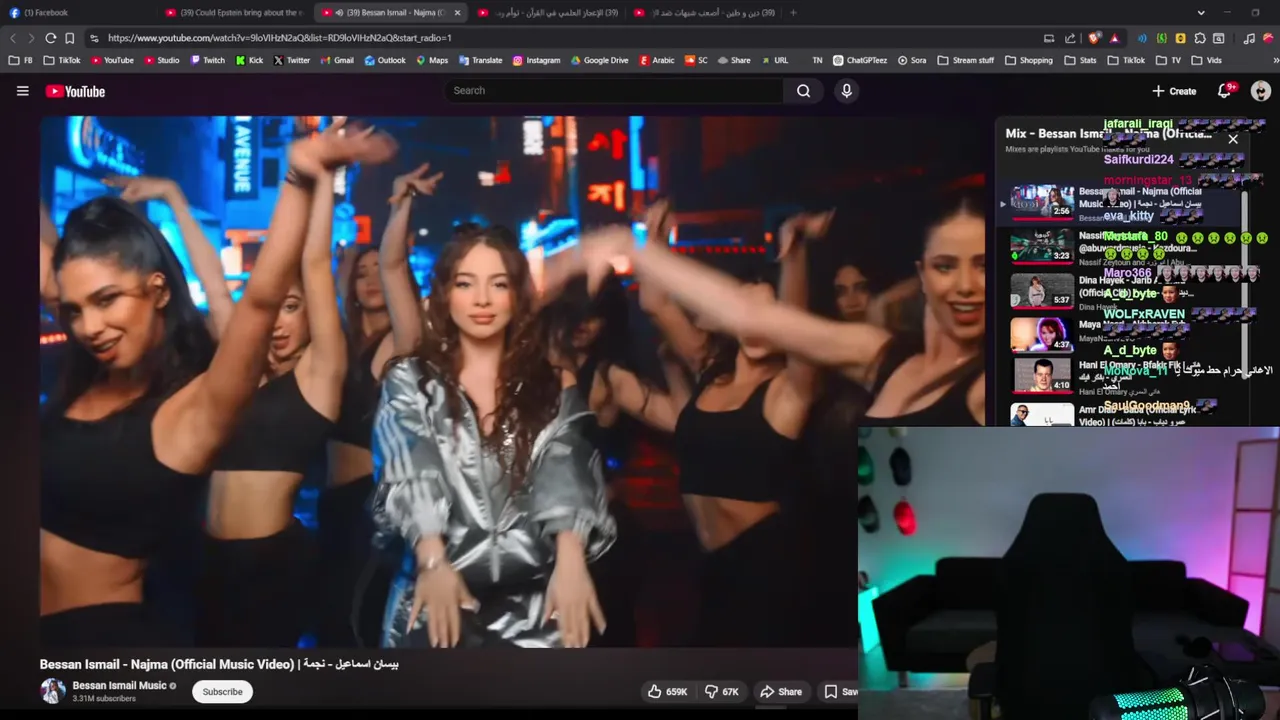Viewport: 1280px width, 720px height.
Task: Go forward with the browser forward arrow
Action: pyautogui.click(x=31, y=38)
